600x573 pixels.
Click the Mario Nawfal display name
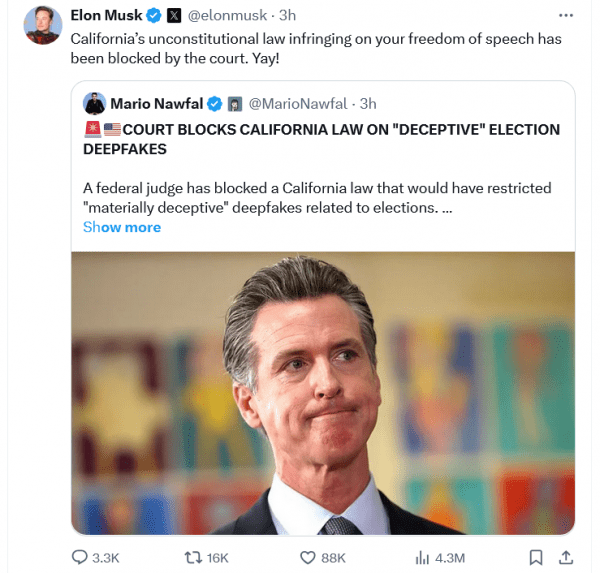pyautogui.click(x=157, y=103)
